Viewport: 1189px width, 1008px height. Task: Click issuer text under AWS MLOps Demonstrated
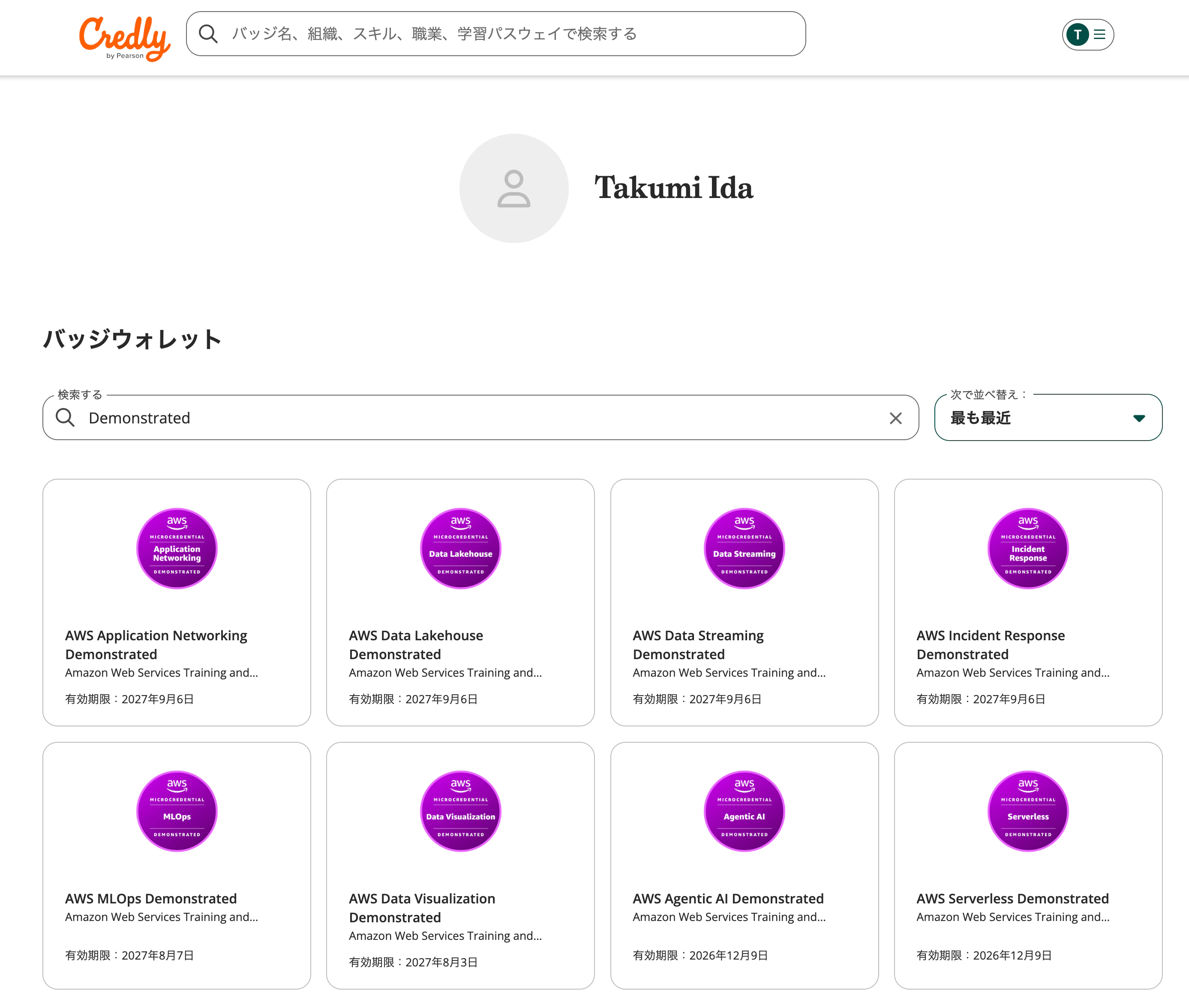[161, 917]
